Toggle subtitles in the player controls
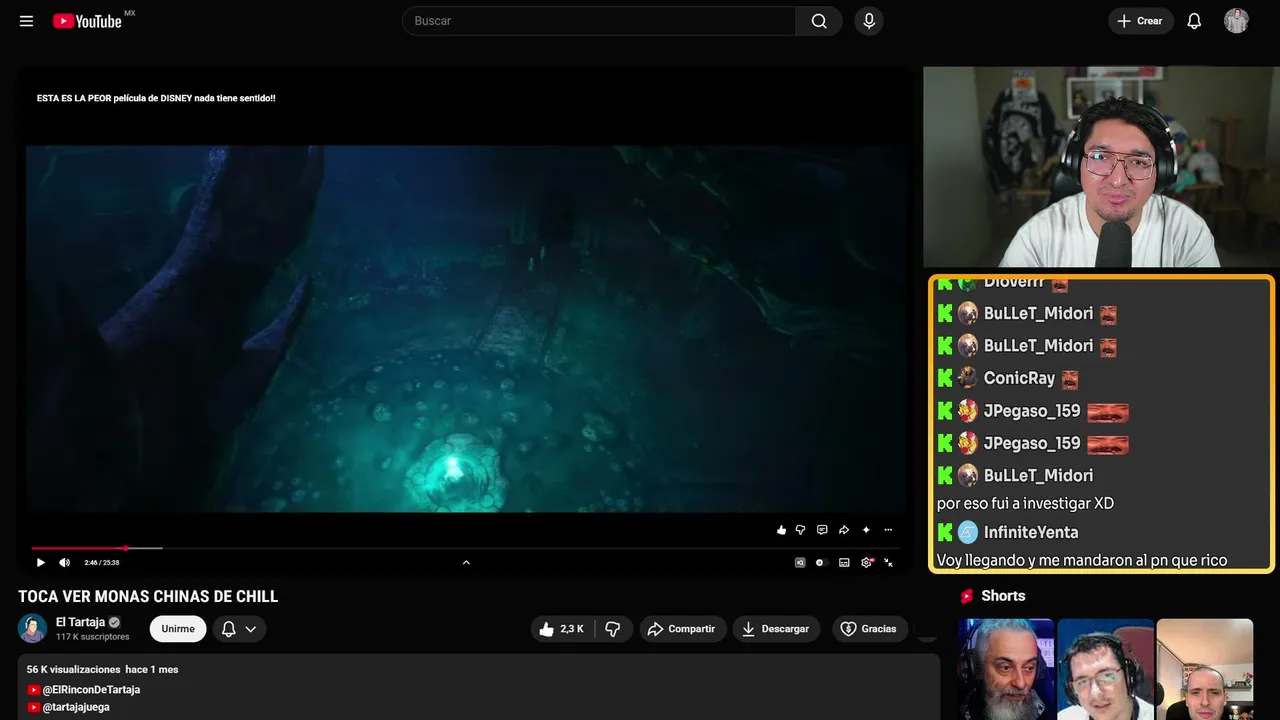The image size is (1280, 720). (x=844, y=562)
